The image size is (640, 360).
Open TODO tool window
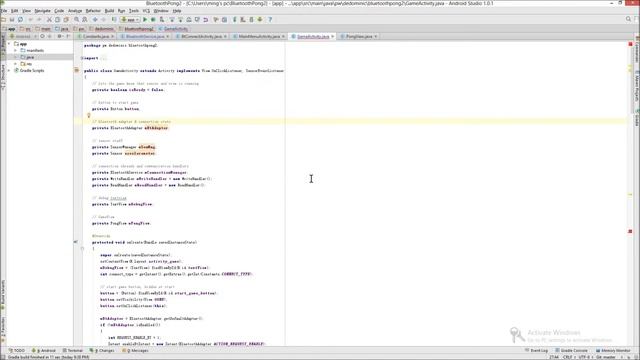[17, 351]
